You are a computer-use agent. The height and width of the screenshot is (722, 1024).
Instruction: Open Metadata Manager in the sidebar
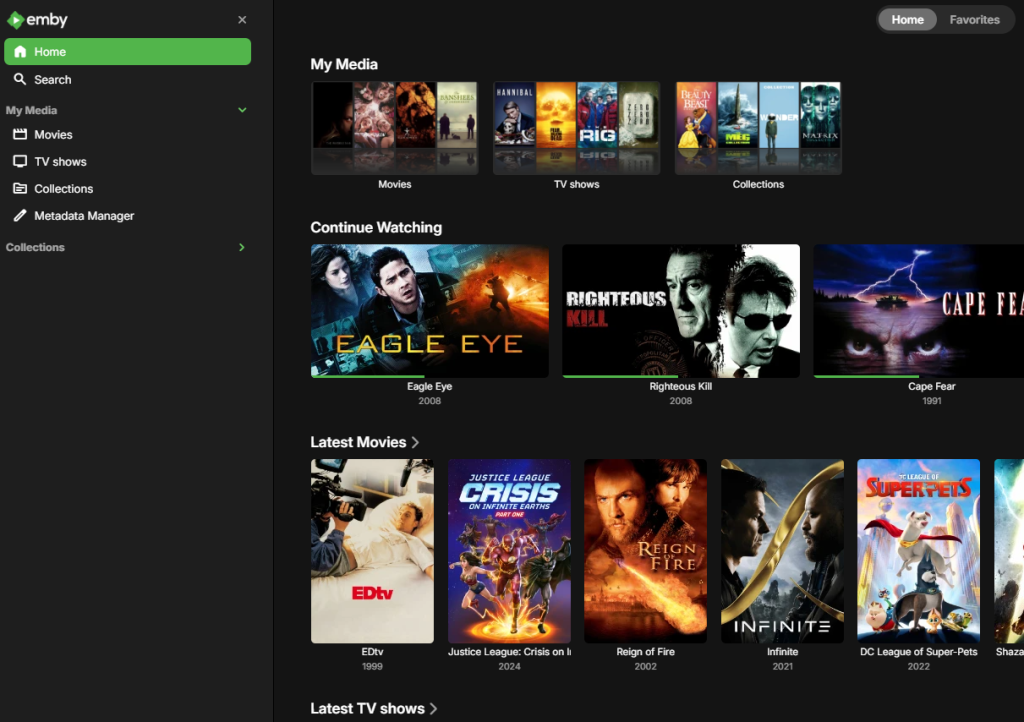(x=127, y=215)
